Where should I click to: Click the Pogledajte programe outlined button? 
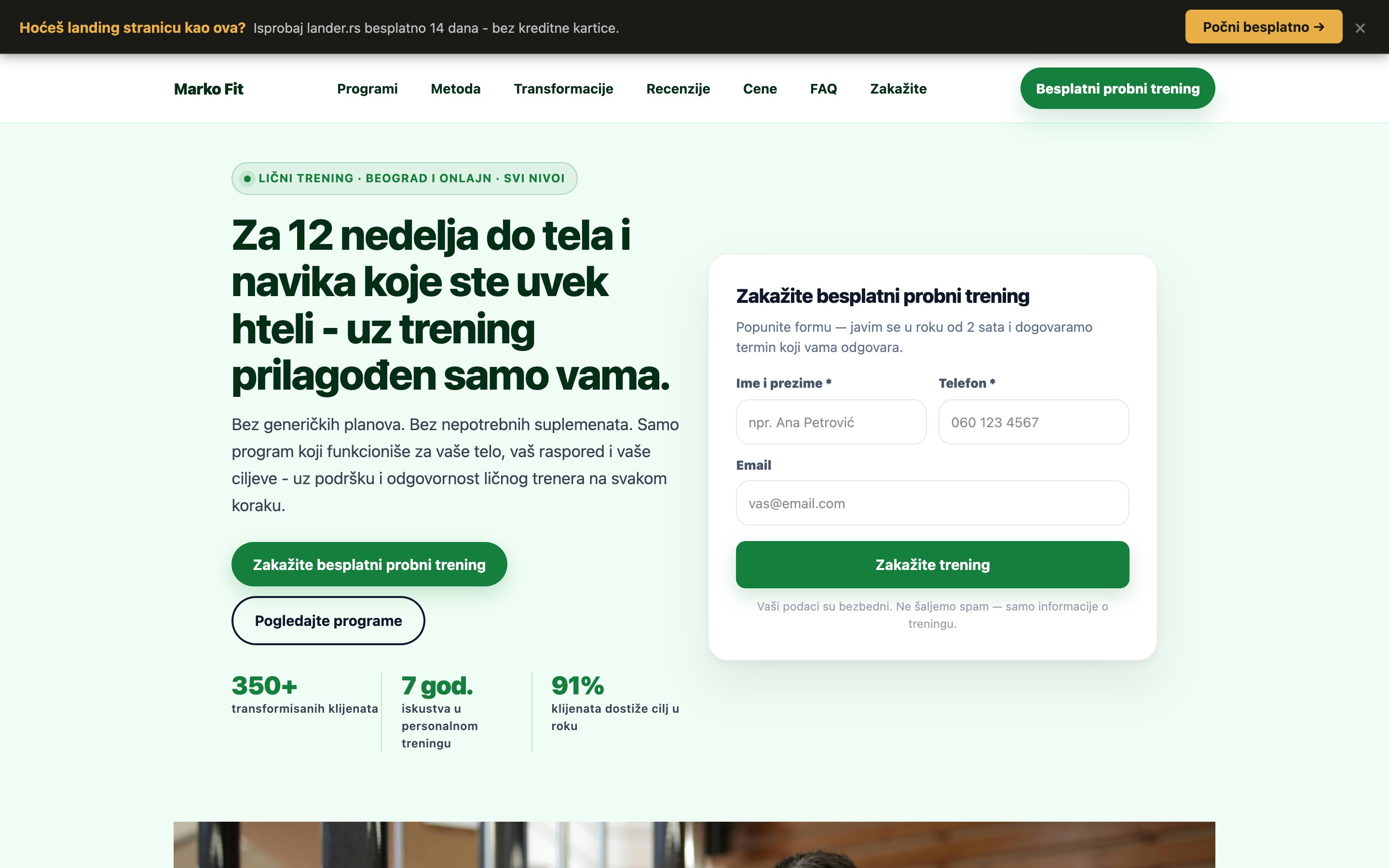tap(328, 621)
